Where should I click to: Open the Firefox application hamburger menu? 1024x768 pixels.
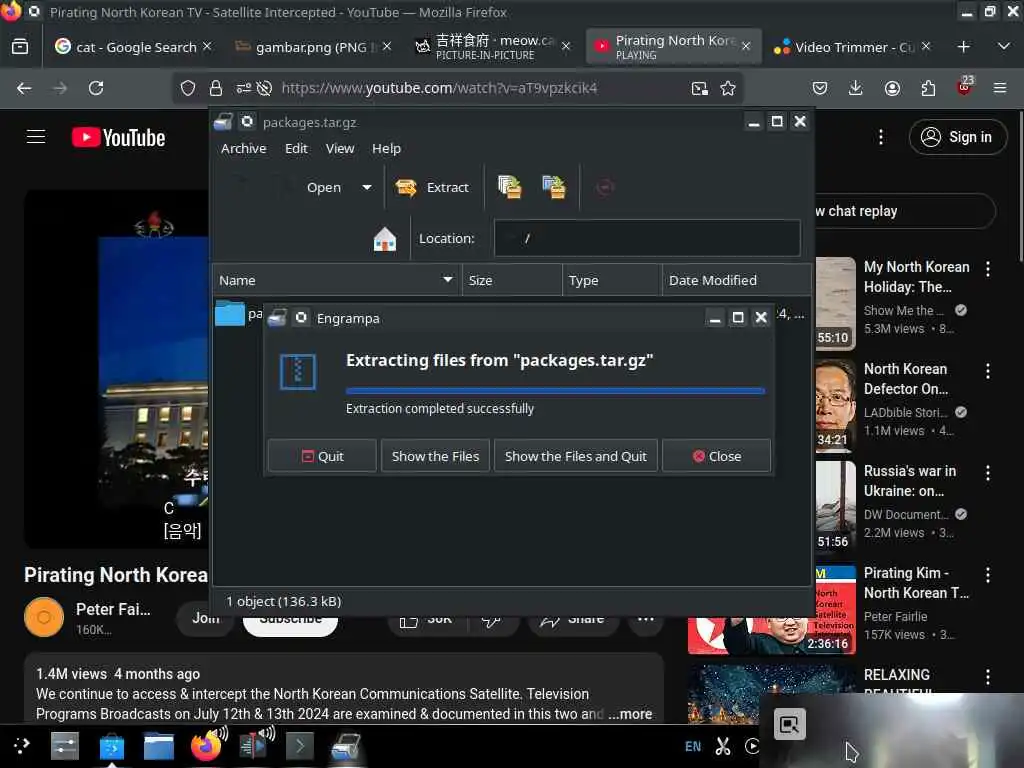(1000, 88)
